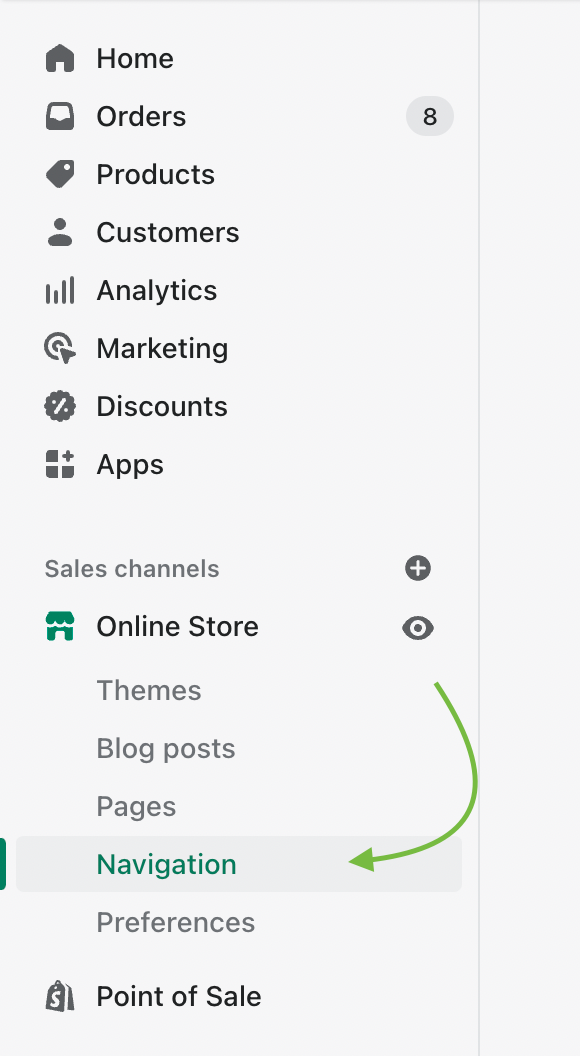Click the Home house icon

(x=60, y=58)
